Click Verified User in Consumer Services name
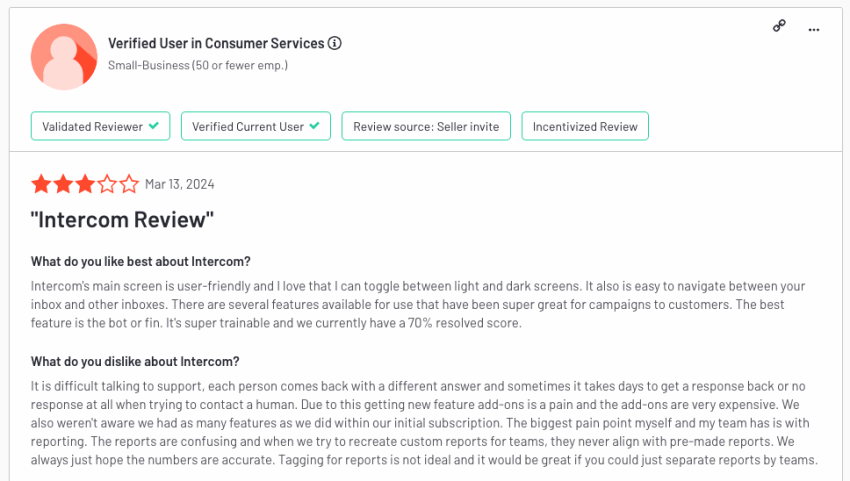The image size is (850, 481). pos(216,43)
